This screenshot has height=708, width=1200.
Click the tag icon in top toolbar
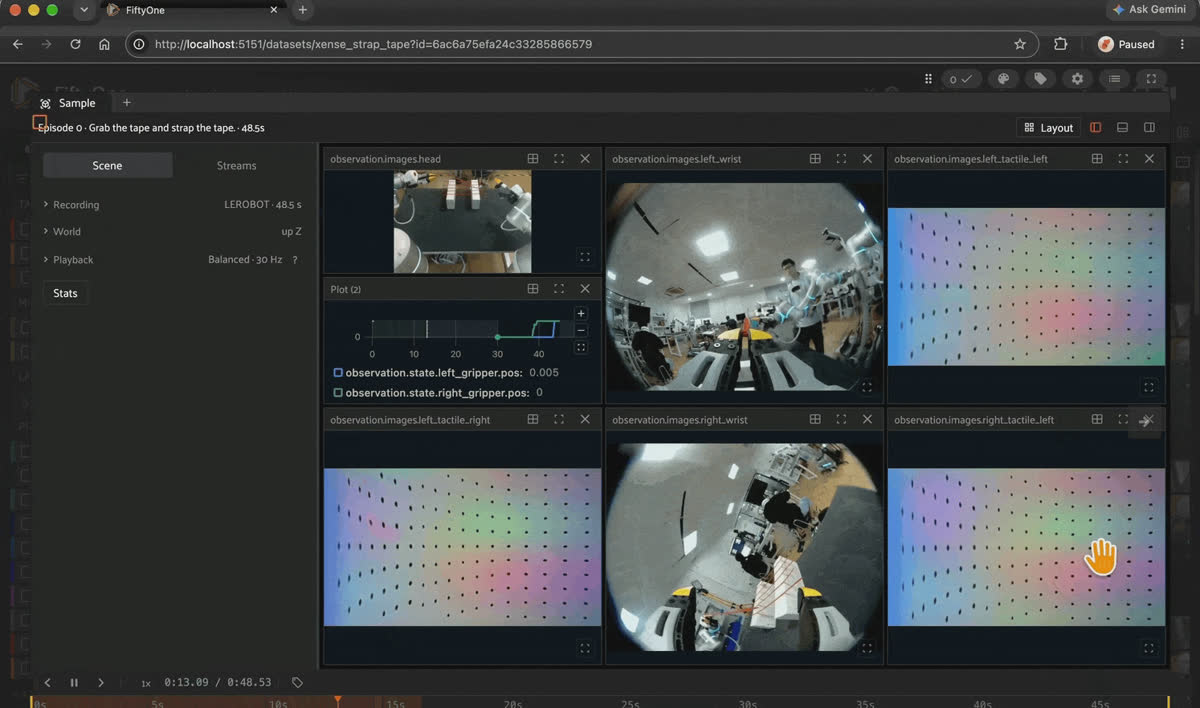[1040, 79]
